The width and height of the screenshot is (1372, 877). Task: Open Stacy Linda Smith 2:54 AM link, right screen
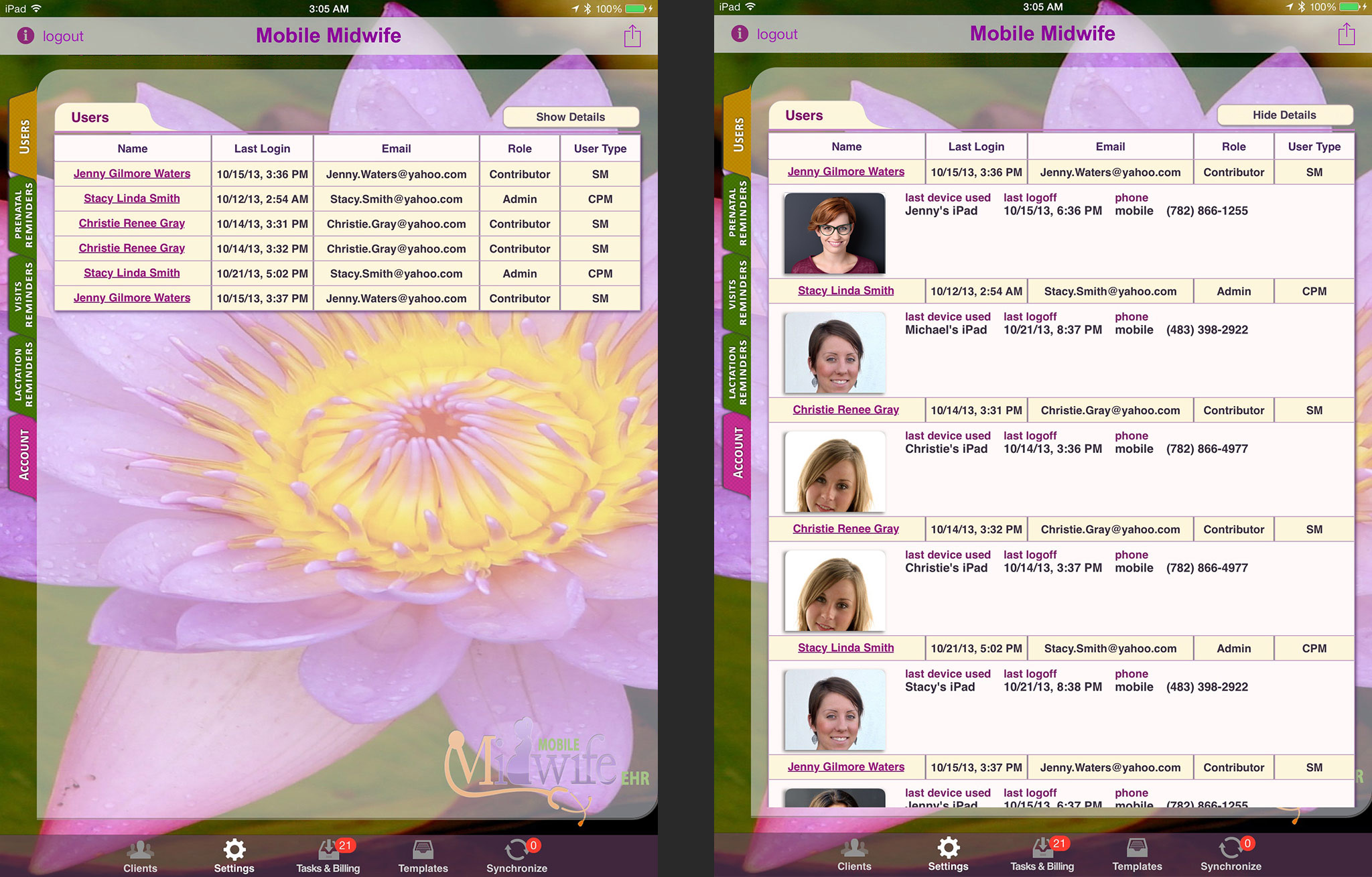[x=846, y=291]
